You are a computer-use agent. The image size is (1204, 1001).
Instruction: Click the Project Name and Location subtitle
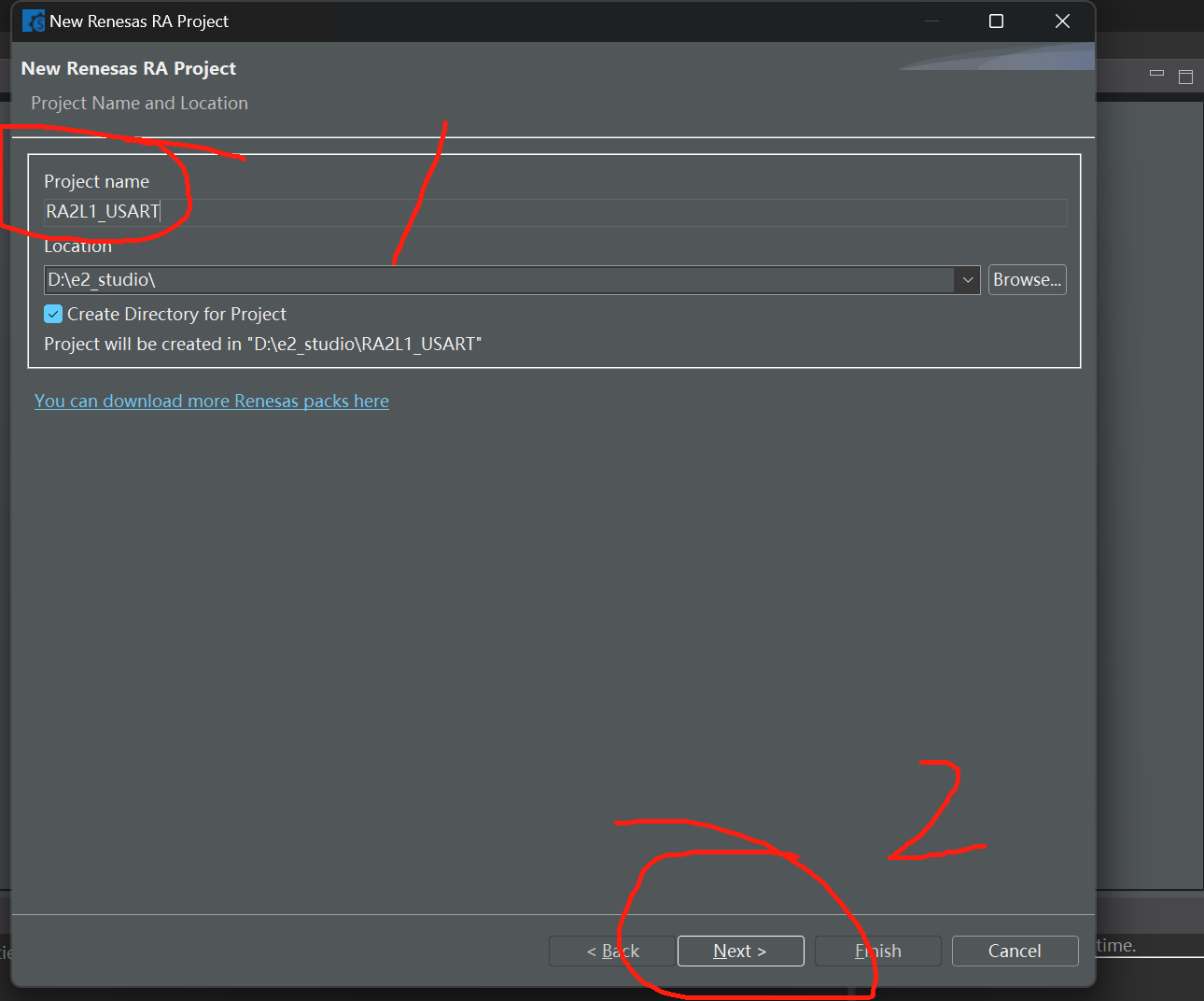[x=139, y=104]
